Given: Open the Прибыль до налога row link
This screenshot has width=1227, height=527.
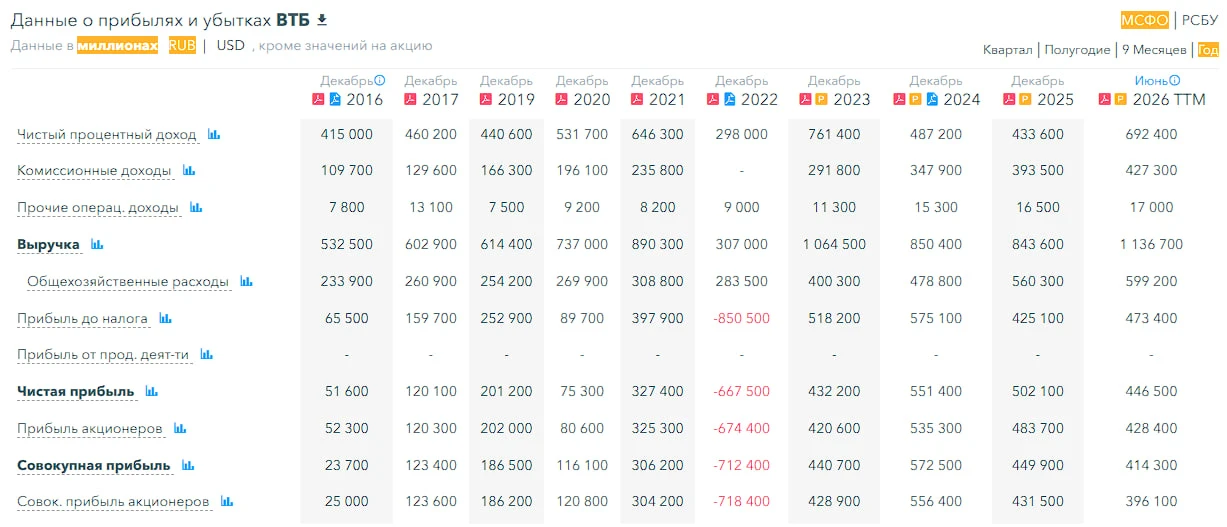Looking at the screenshot, I should tap(83, 318).
